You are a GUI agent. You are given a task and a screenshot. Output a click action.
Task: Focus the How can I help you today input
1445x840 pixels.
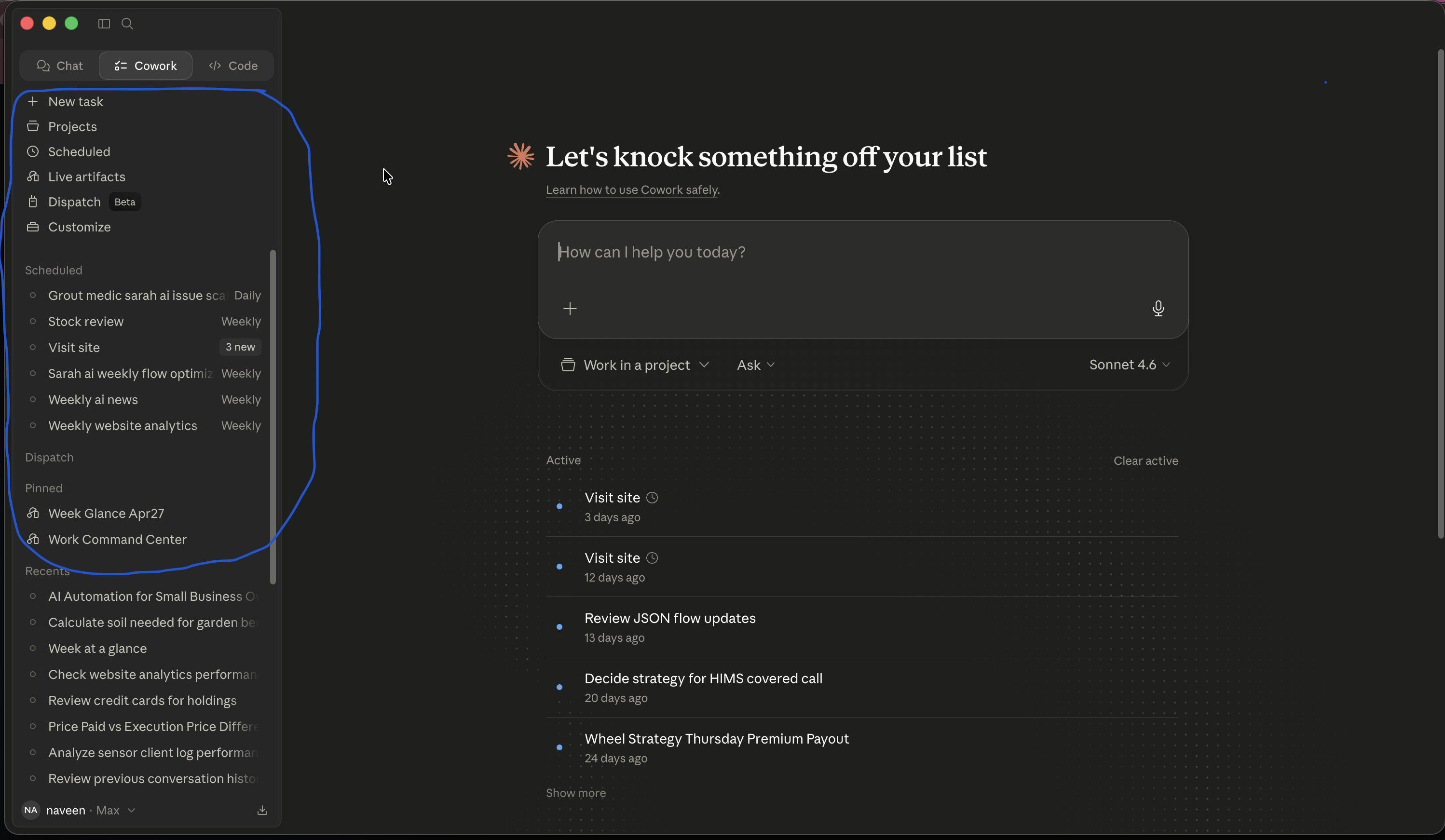pos(862,252)
